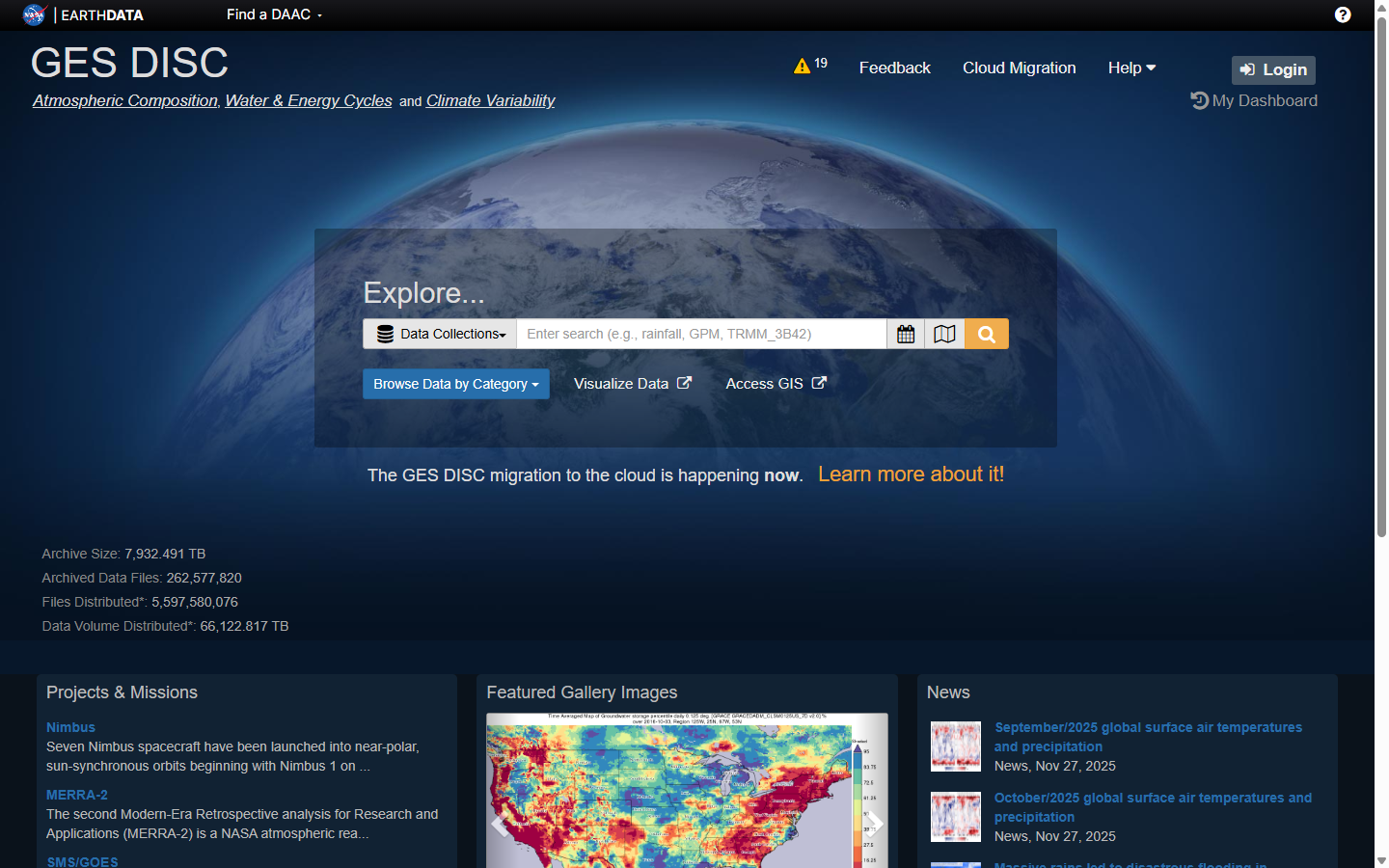1389x868 pixels.
Task: Click the NASA logo icon
Action: 34,14
